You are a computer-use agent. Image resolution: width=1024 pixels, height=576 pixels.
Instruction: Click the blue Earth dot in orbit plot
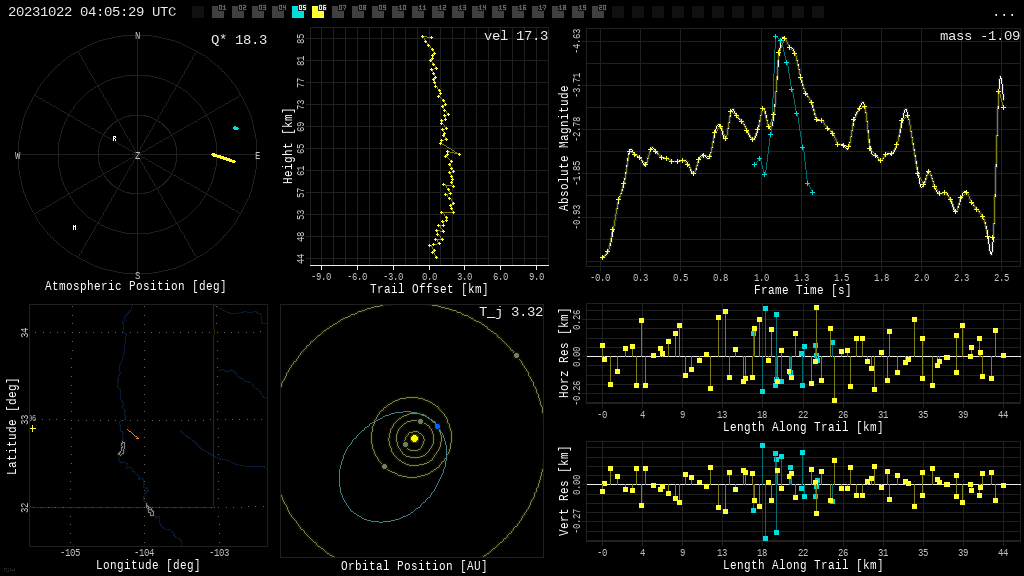[x=437, y=426]
